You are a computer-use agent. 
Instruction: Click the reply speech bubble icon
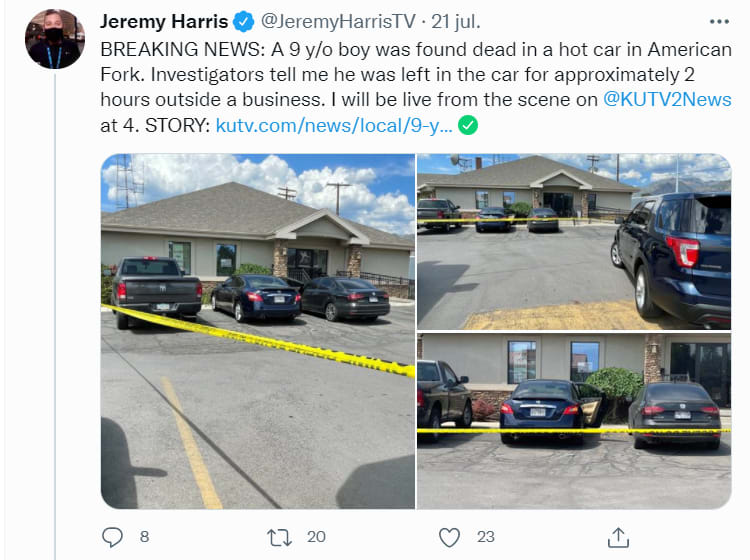[112, 537]
